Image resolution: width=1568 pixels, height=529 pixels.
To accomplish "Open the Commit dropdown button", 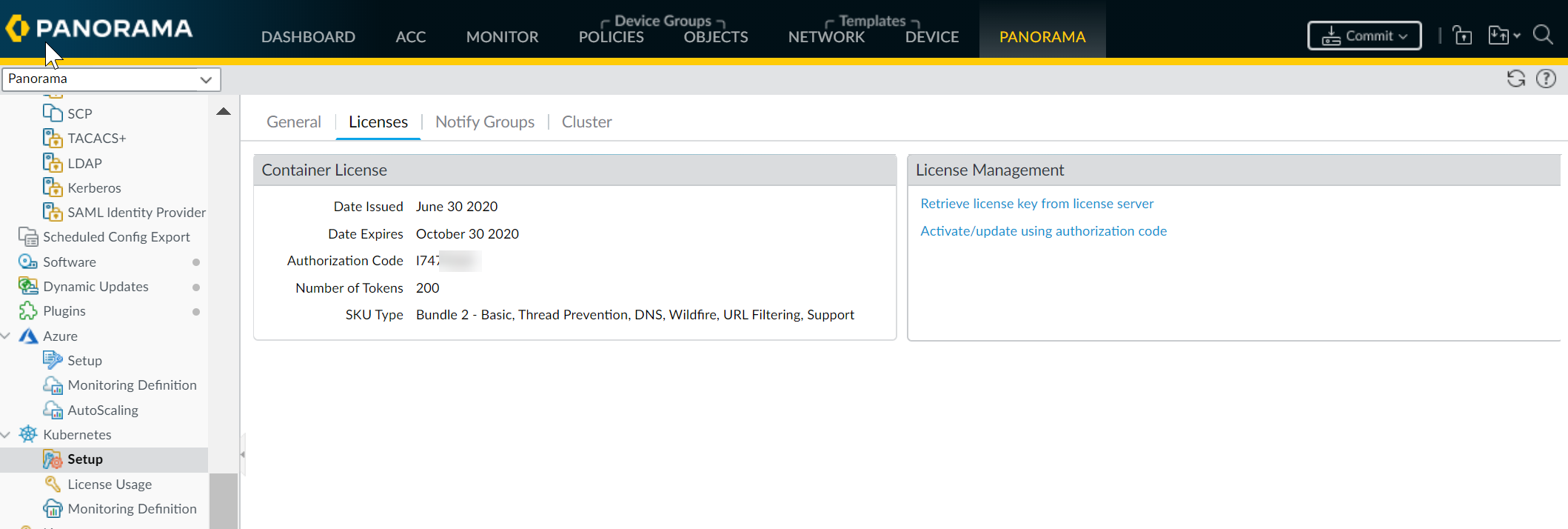I will pos(1364,36).
